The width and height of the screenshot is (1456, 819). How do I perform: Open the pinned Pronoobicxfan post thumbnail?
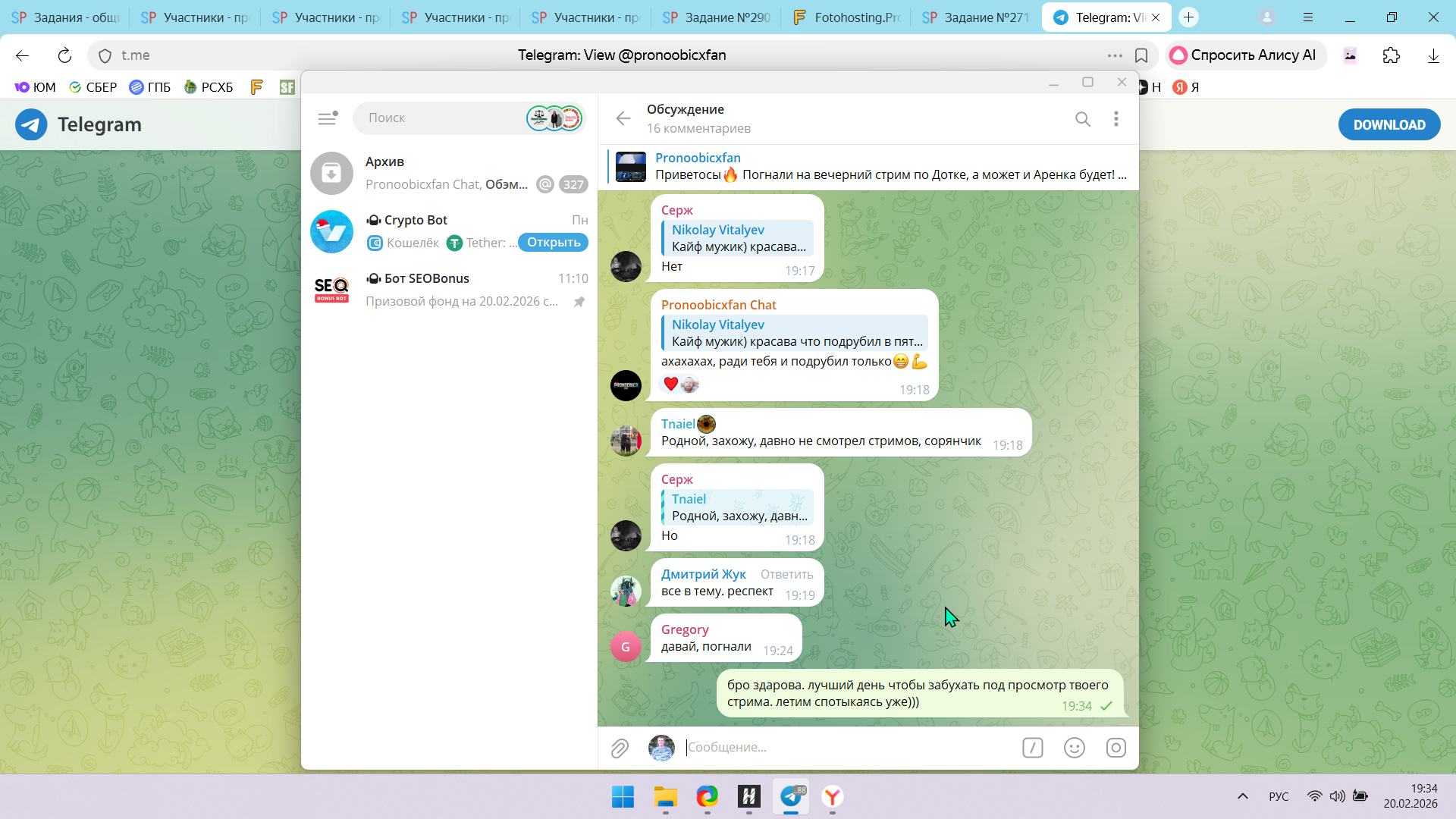630,167
